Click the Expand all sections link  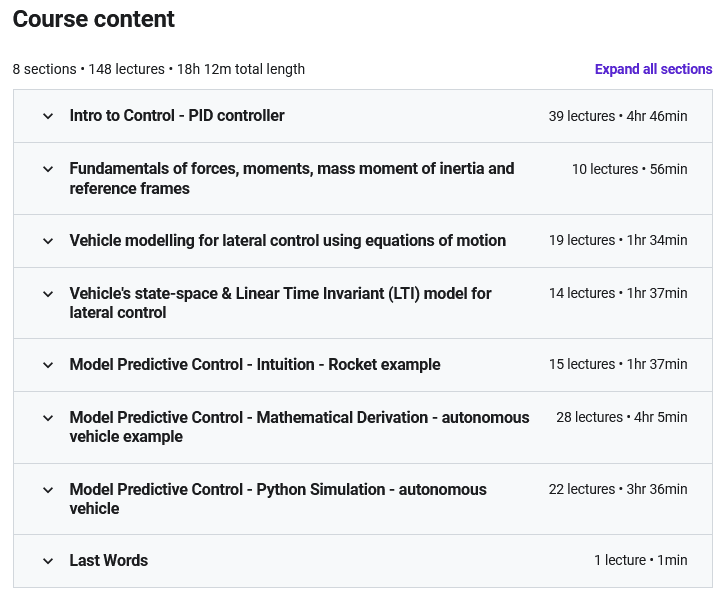pyautogui.click(x=653, y=69)
